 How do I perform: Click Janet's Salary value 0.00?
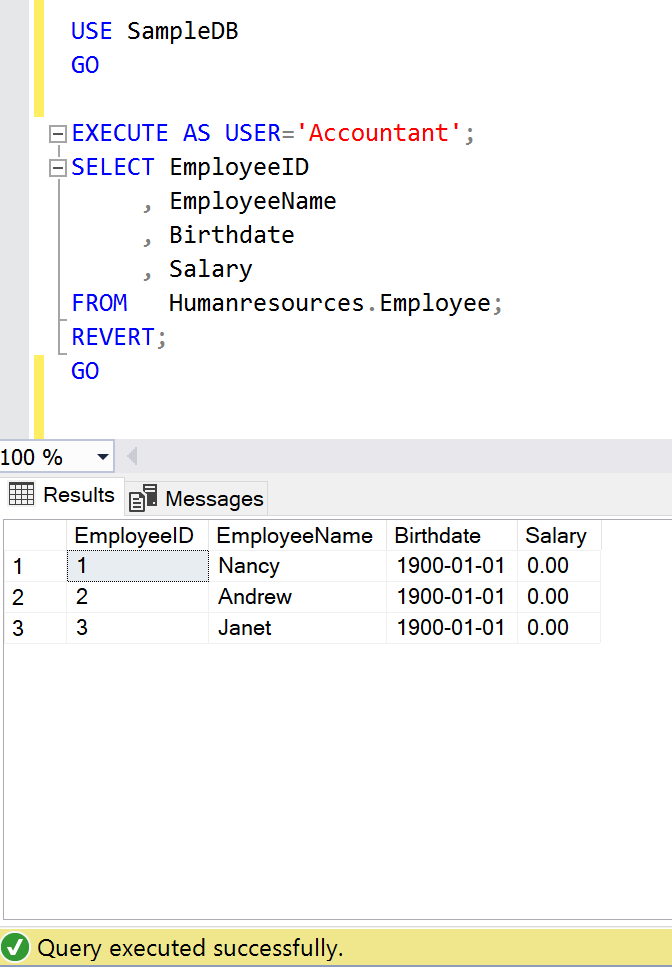548,628
